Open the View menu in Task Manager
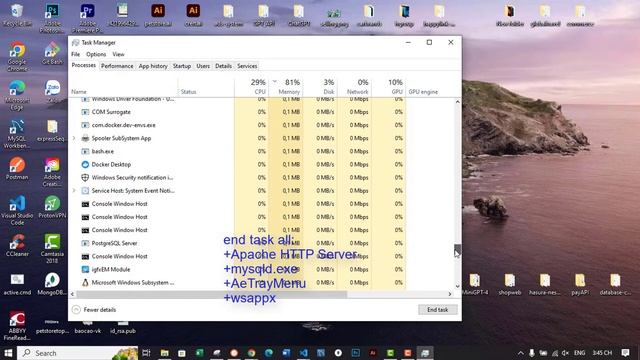Screen dimensions: 640x360 click(x=118, y=54)
